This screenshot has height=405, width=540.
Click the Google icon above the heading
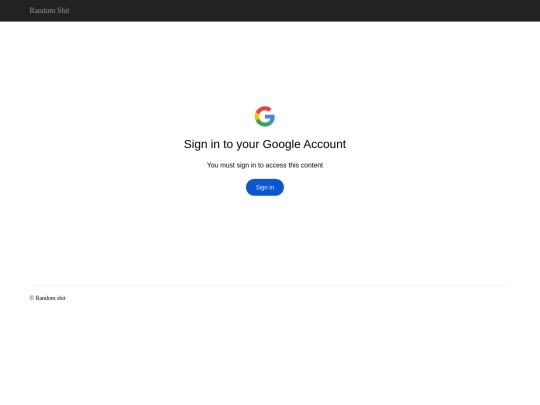264,116
